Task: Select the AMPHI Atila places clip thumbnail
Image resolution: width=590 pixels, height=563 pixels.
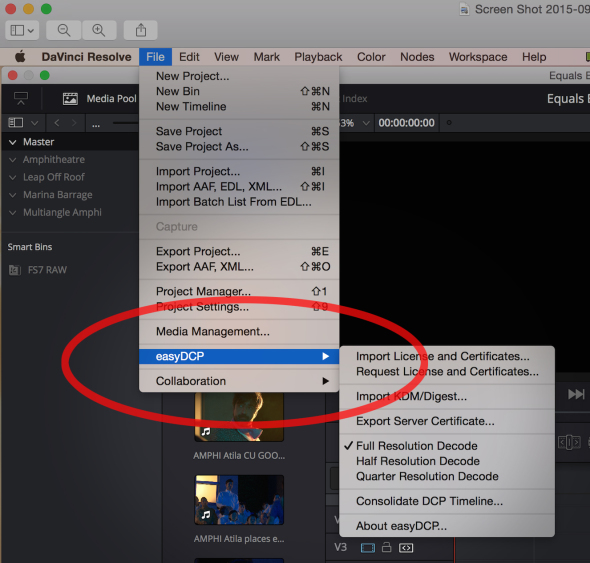Action: (239, 500)
